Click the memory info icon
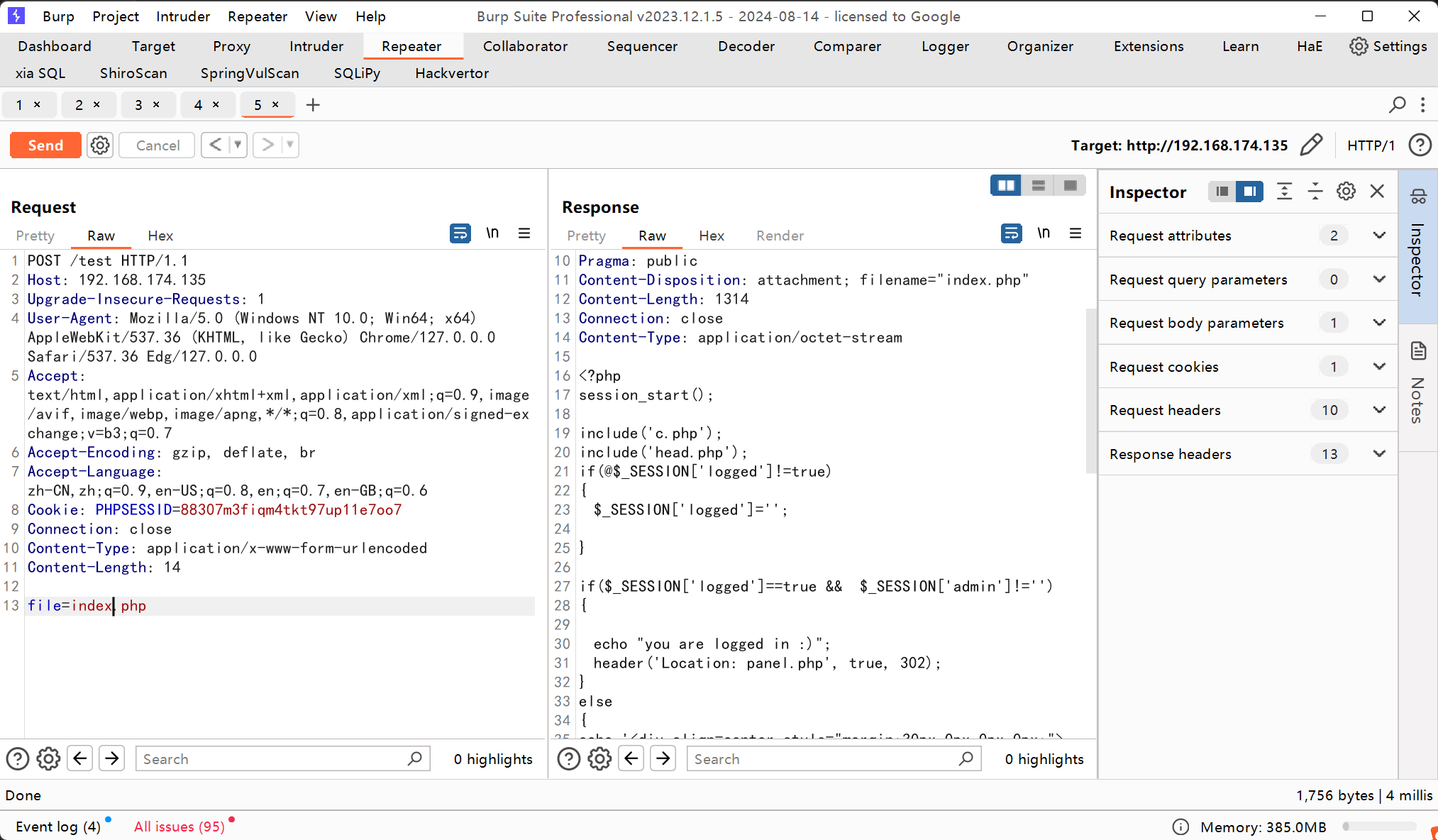 tap(1180, 827)
